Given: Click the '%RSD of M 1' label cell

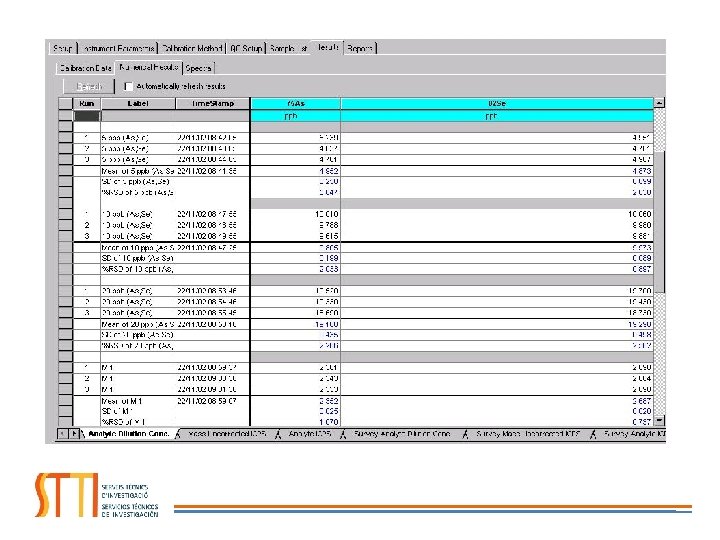Looking at the screenshot, I should pos(138,422).
